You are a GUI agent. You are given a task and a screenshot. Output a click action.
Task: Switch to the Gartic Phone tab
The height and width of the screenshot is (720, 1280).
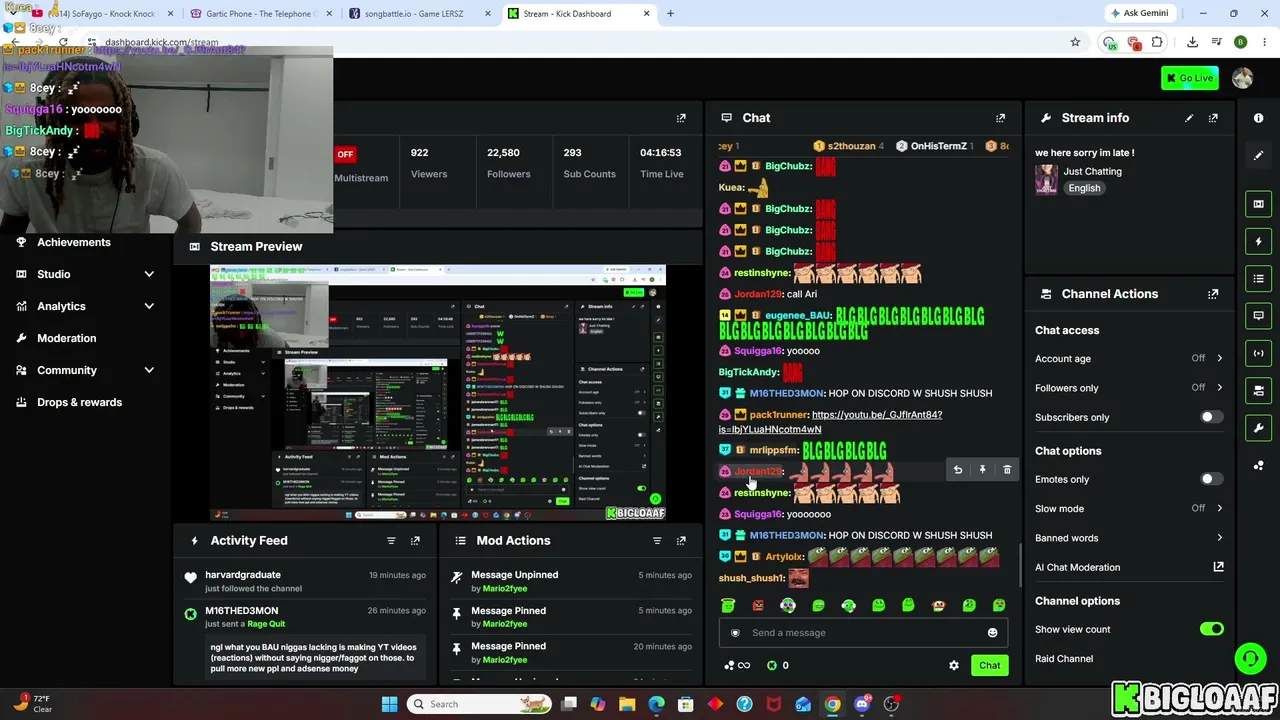[x=260, y=14]
